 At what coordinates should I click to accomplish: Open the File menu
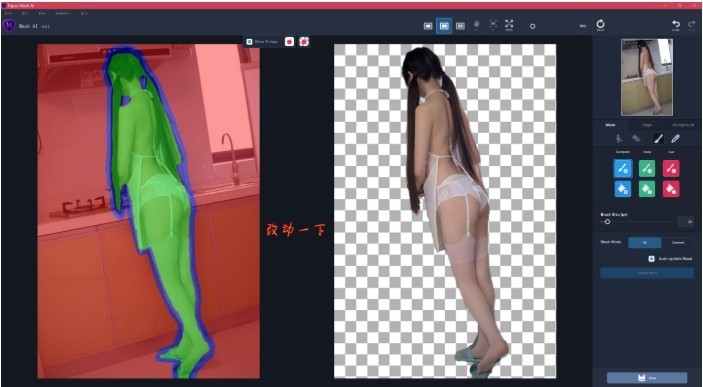pos(8,13)
